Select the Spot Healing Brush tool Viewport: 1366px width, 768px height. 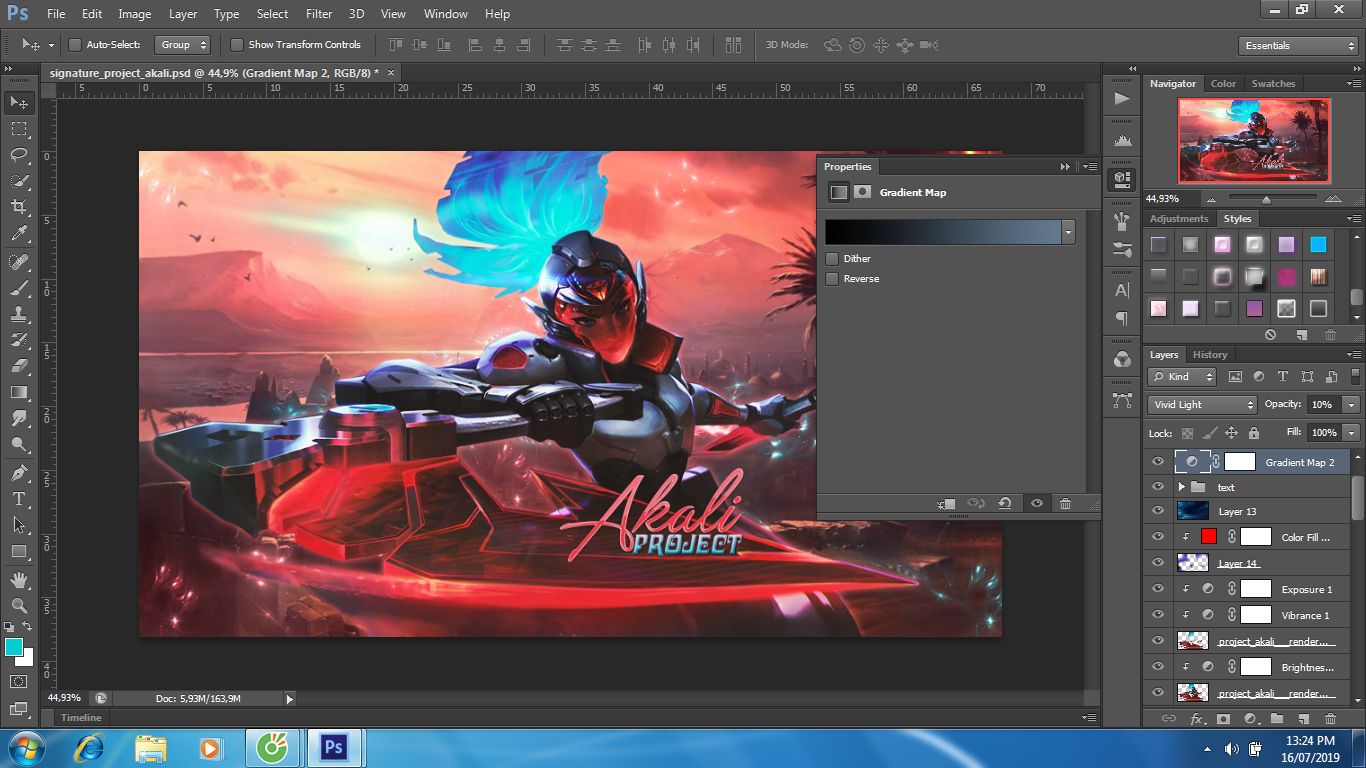click(x=19, y=262)
